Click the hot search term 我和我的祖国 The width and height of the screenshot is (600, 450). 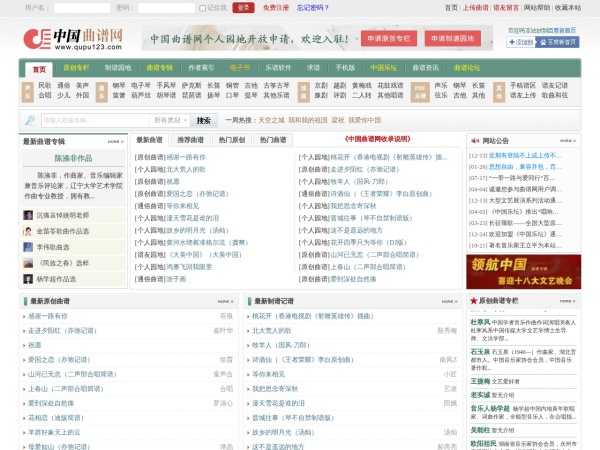(308, 120)
